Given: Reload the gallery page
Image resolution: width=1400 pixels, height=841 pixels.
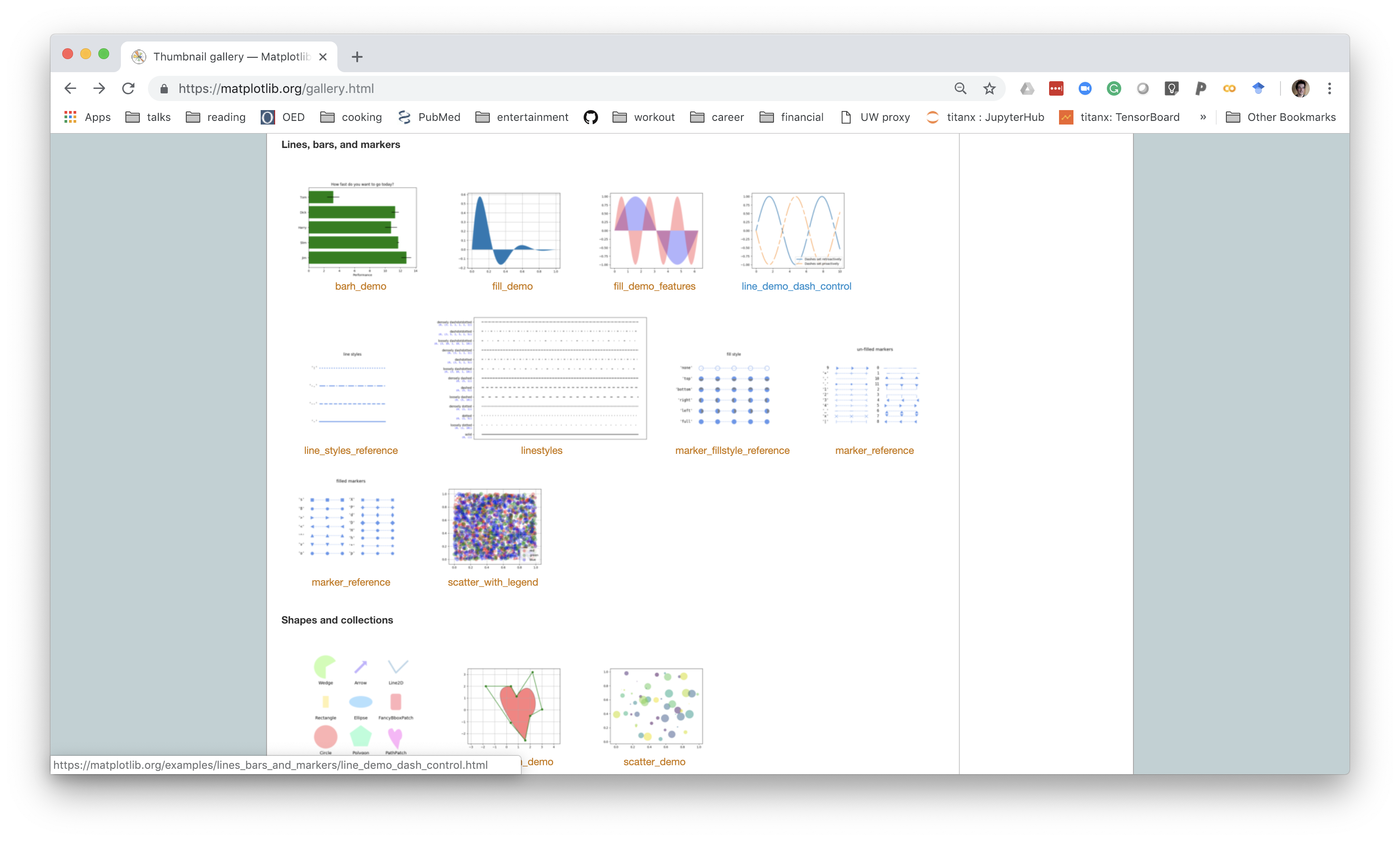Looking at the screenshot, I should (x=129, y=88).
